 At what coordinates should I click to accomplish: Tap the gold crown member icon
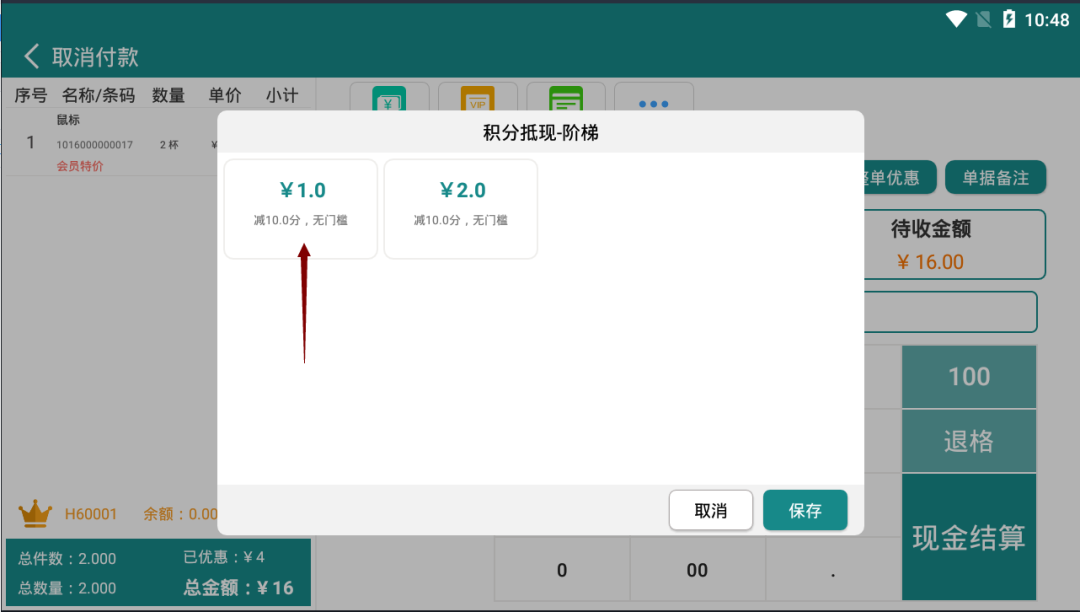(35, 514)
